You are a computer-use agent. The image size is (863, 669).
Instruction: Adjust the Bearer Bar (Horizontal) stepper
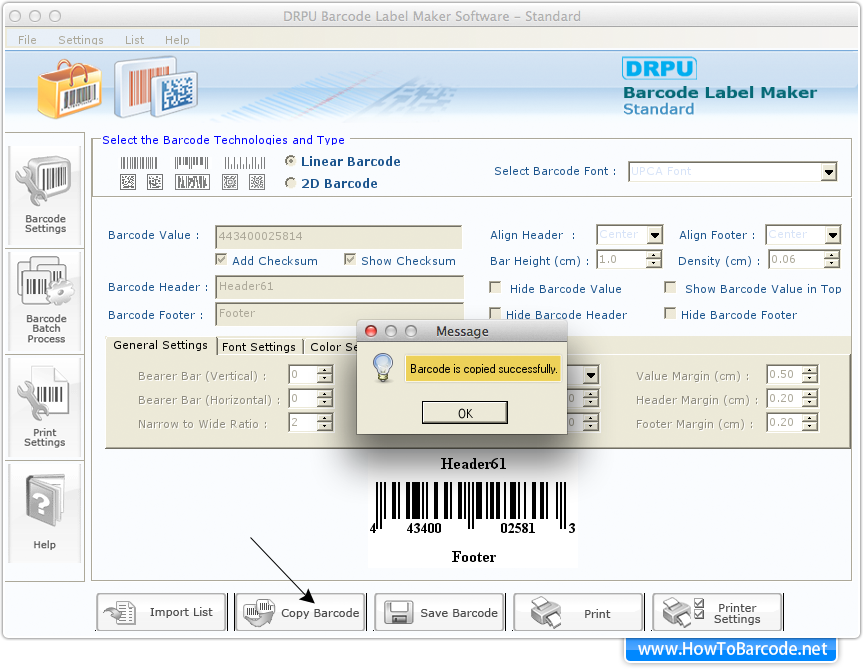click(x=325, y=398)
